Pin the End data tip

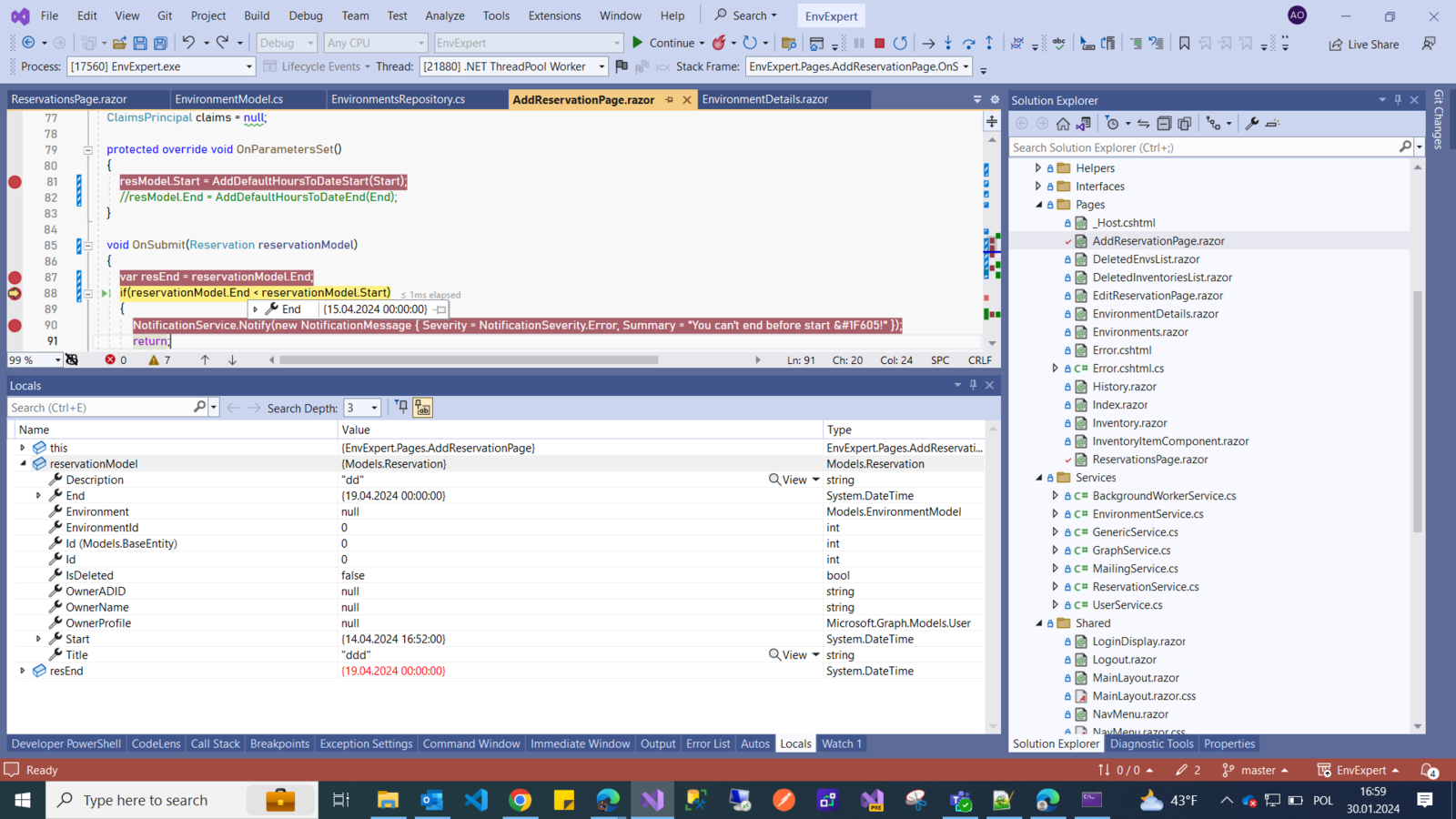440,309
